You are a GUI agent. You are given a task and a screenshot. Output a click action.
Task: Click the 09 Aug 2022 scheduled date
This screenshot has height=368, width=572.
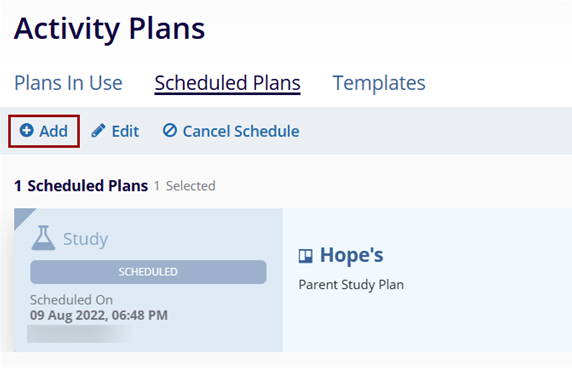(99, 315)
